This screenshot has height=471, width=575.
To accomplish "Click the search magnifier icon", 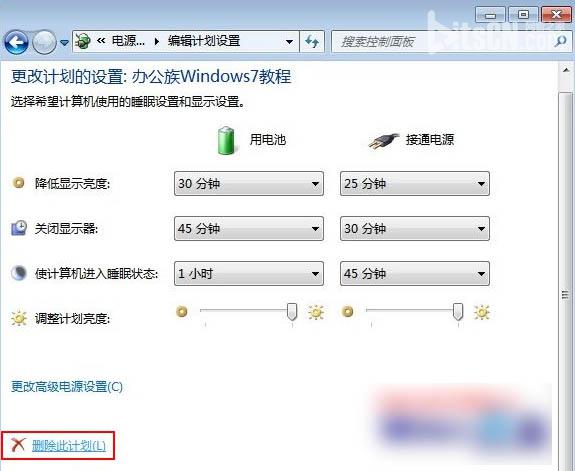I will pyautogui.click(x=561, y=41).
